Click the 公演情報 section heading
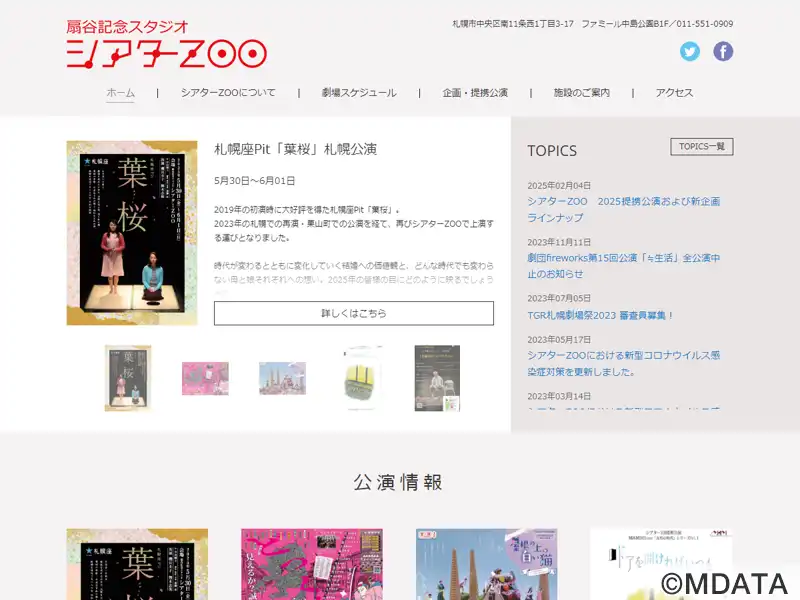The width and height of the screenshot is (800, 600). click(x=398, y=482)
